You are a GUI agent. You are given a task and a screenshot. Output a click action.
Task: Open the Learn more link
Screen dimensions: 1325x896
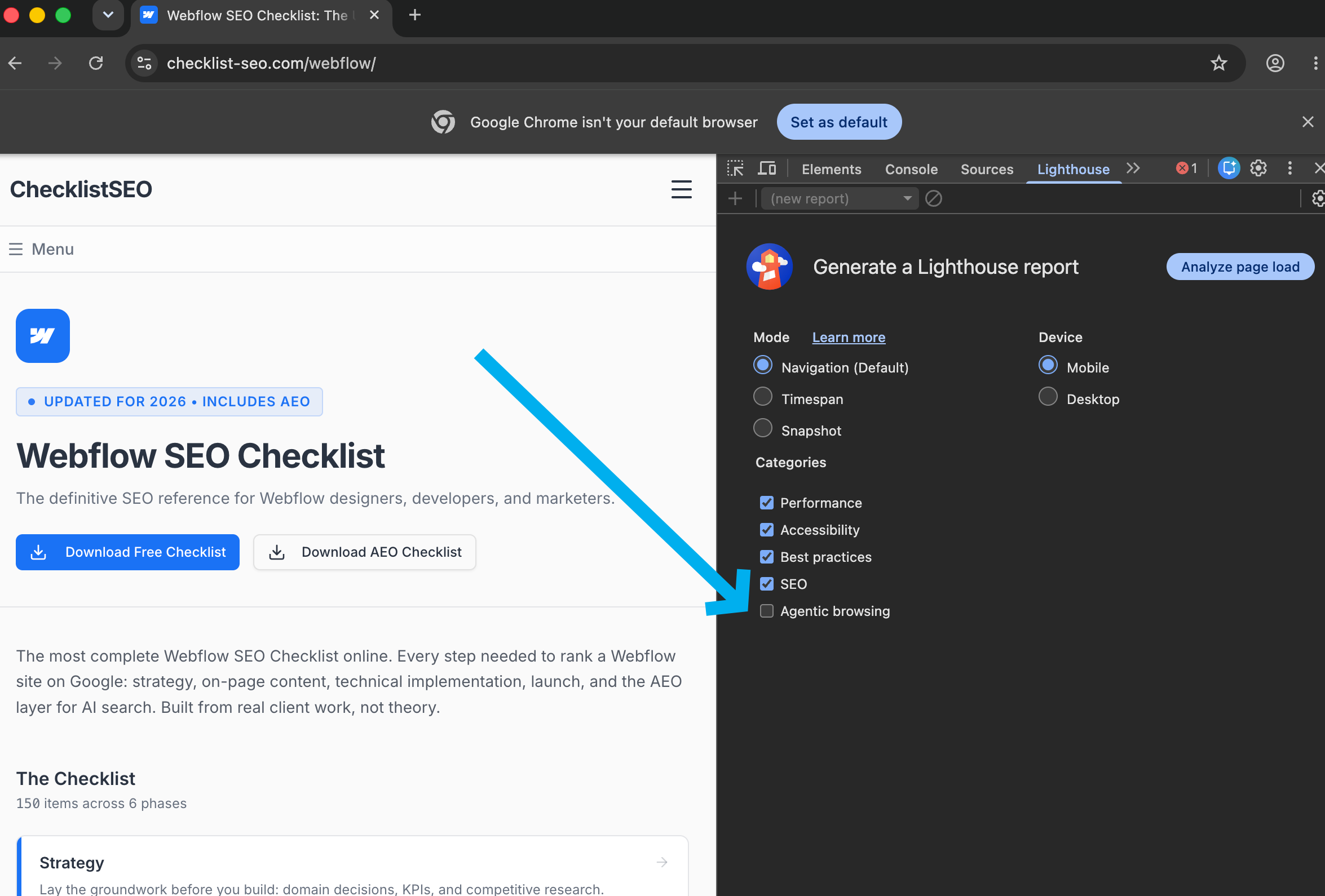click(x=848, y=338)
